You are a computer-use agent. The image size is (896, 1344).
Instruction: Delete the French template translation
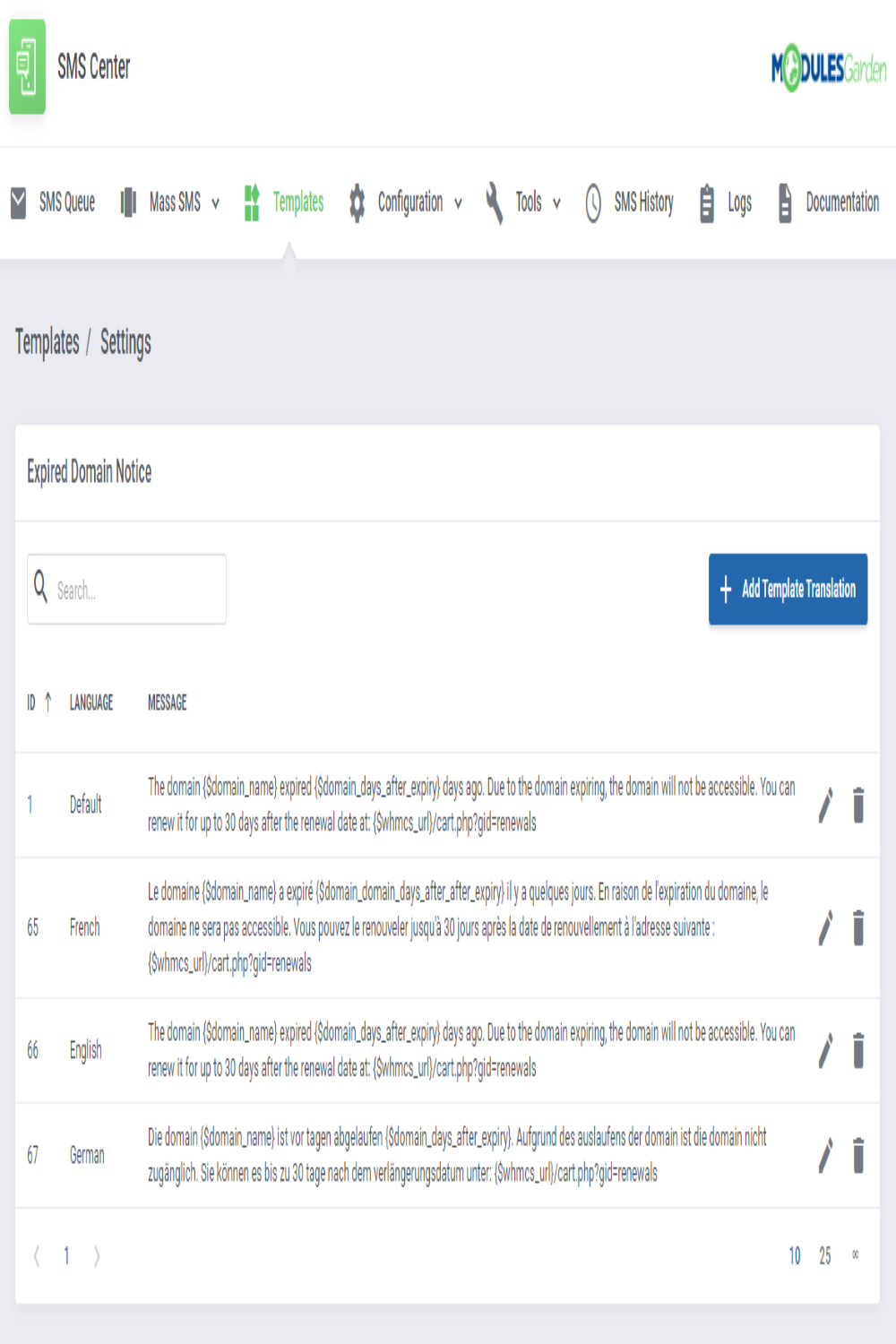[x=858, y=927]
